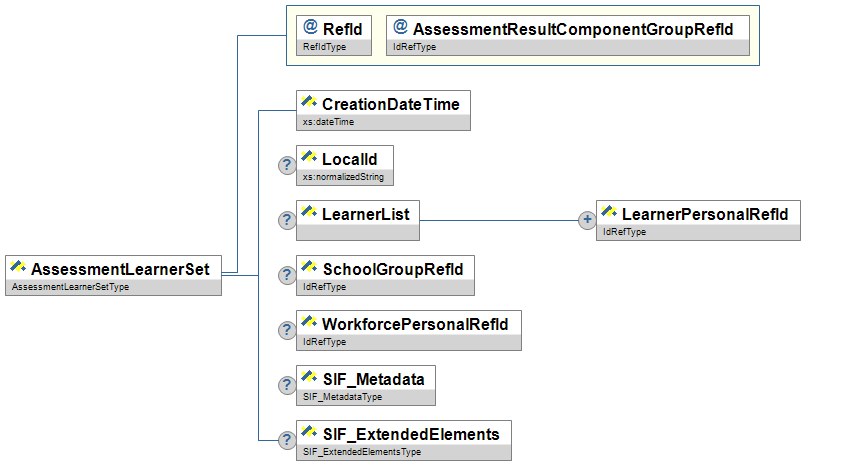Screen dimensions: 841x465
Task: Open the LearnerList element
Action: [365, 213]
